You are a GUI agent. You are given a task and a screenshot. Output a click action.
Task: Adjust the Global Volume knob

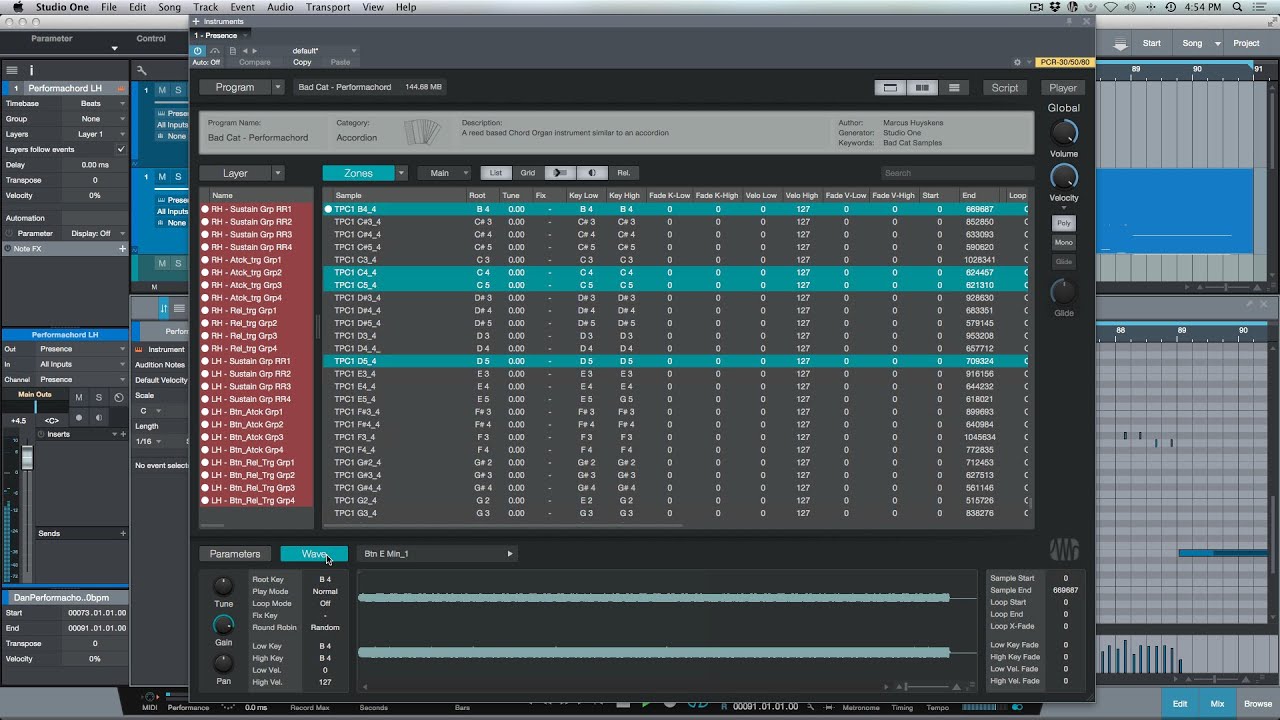[x=1064, y=132]
